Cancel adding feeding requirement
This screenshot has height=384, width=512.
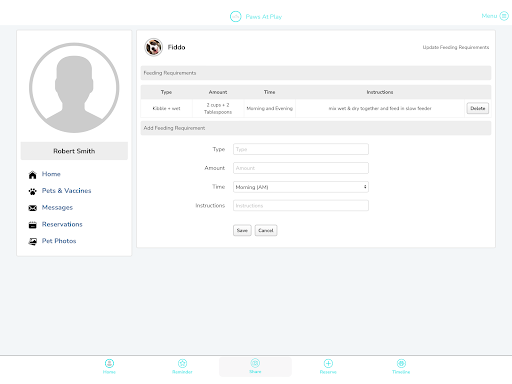266,230
